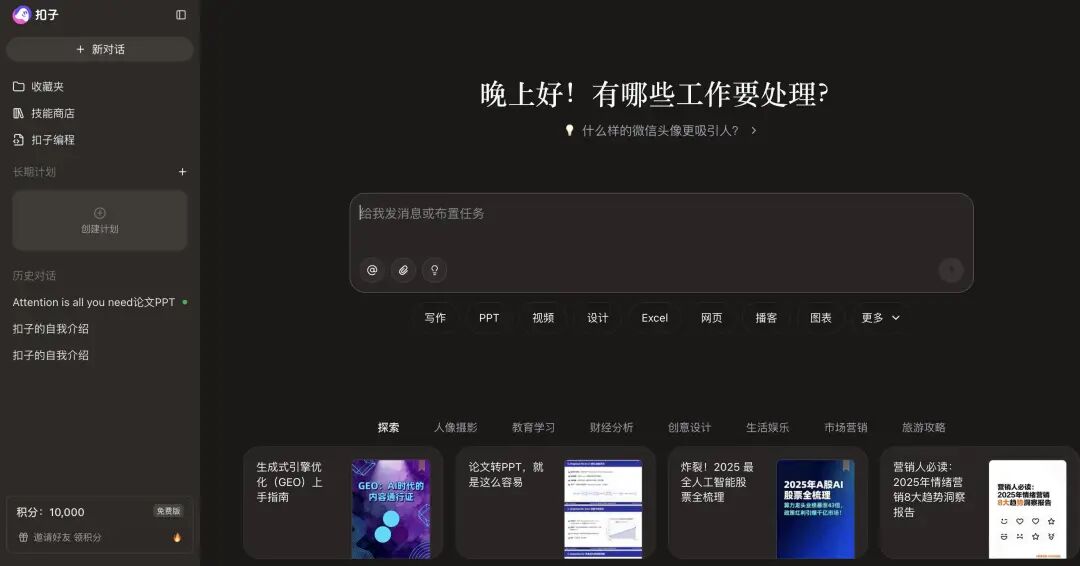Select the 网页 task chip
The width and height of the screenshot is (1080, 566).
(x=712, y=317)
